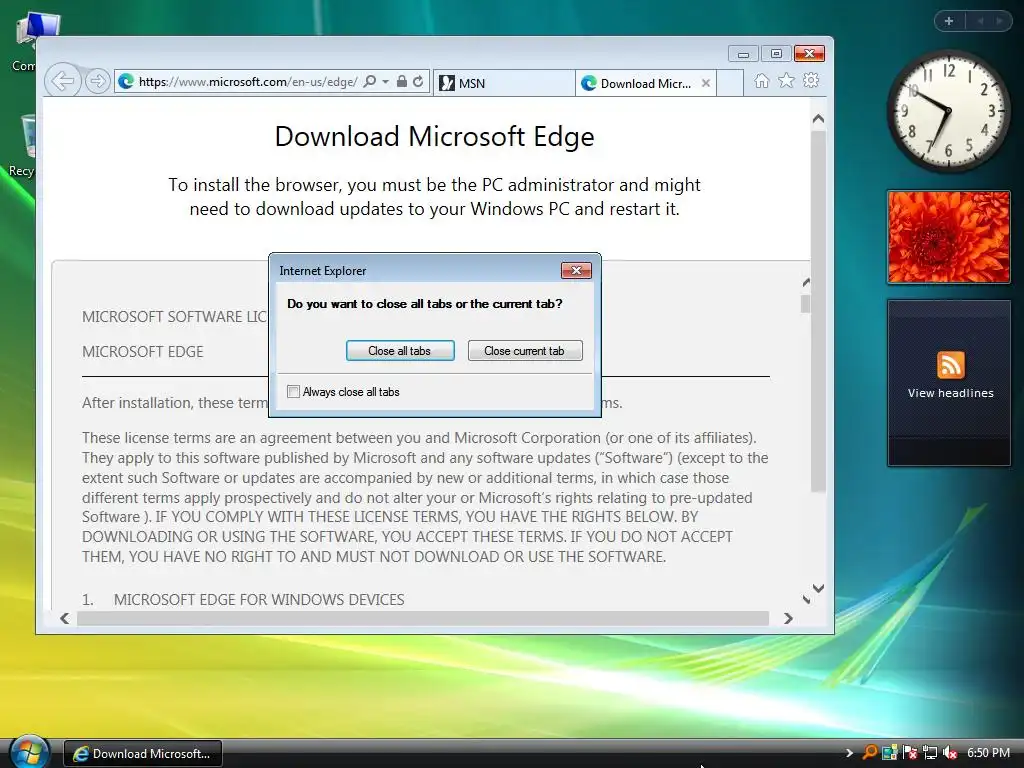The height and width of the screenshot is (768, 1024).
Task: Click page vertical scrollbar down arrow
Action: pos(818,588)
